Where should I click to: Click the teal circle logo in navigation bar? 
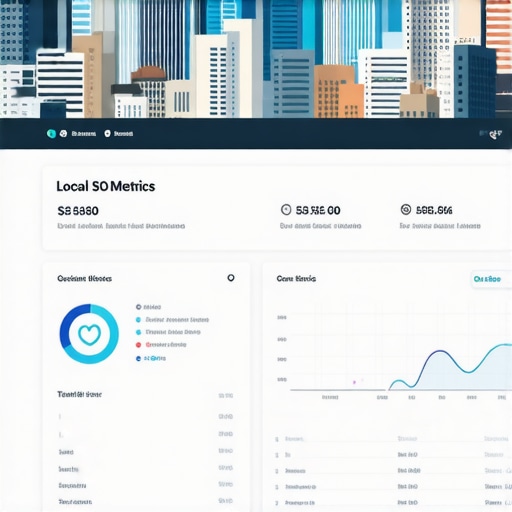point(51,134)
